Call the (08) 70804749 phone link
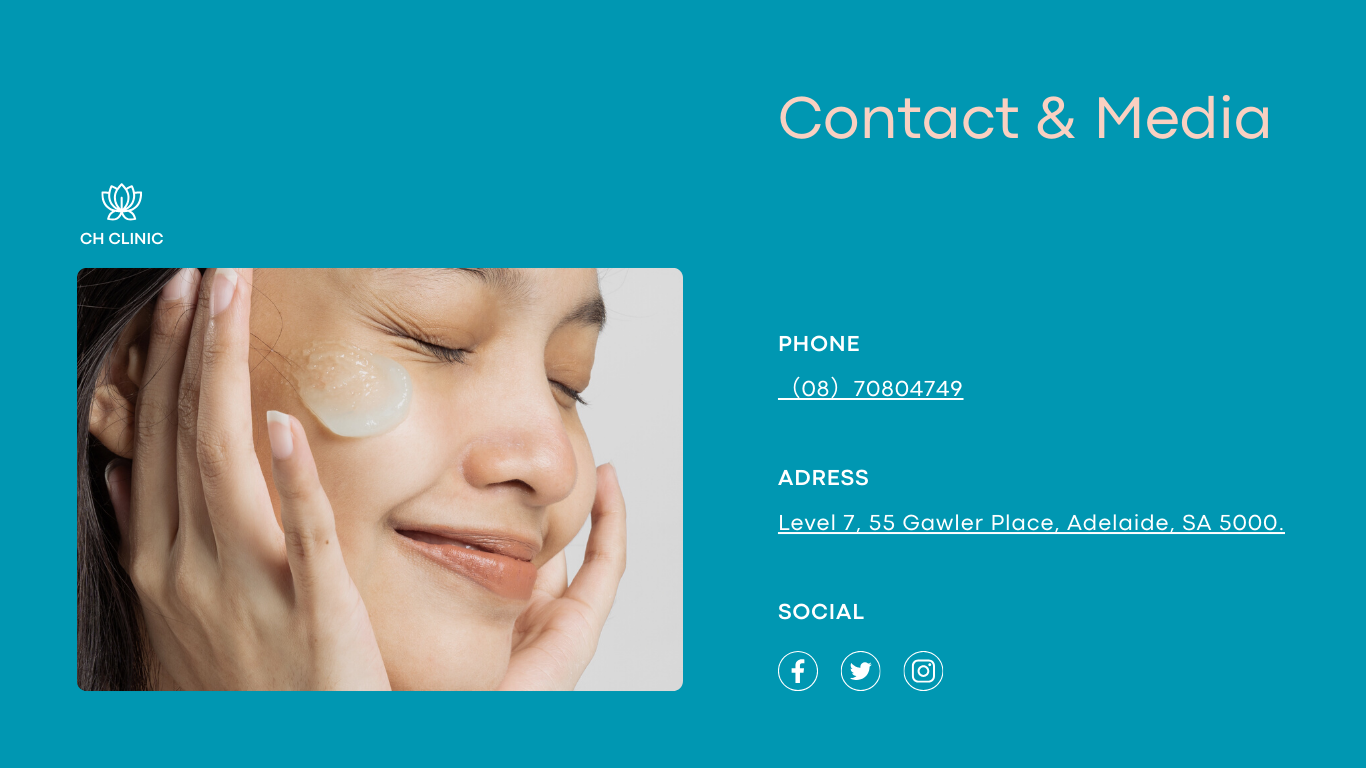The width and height of the screenshot is (1366, 768). pyautogui.click(x=871, y=389)
